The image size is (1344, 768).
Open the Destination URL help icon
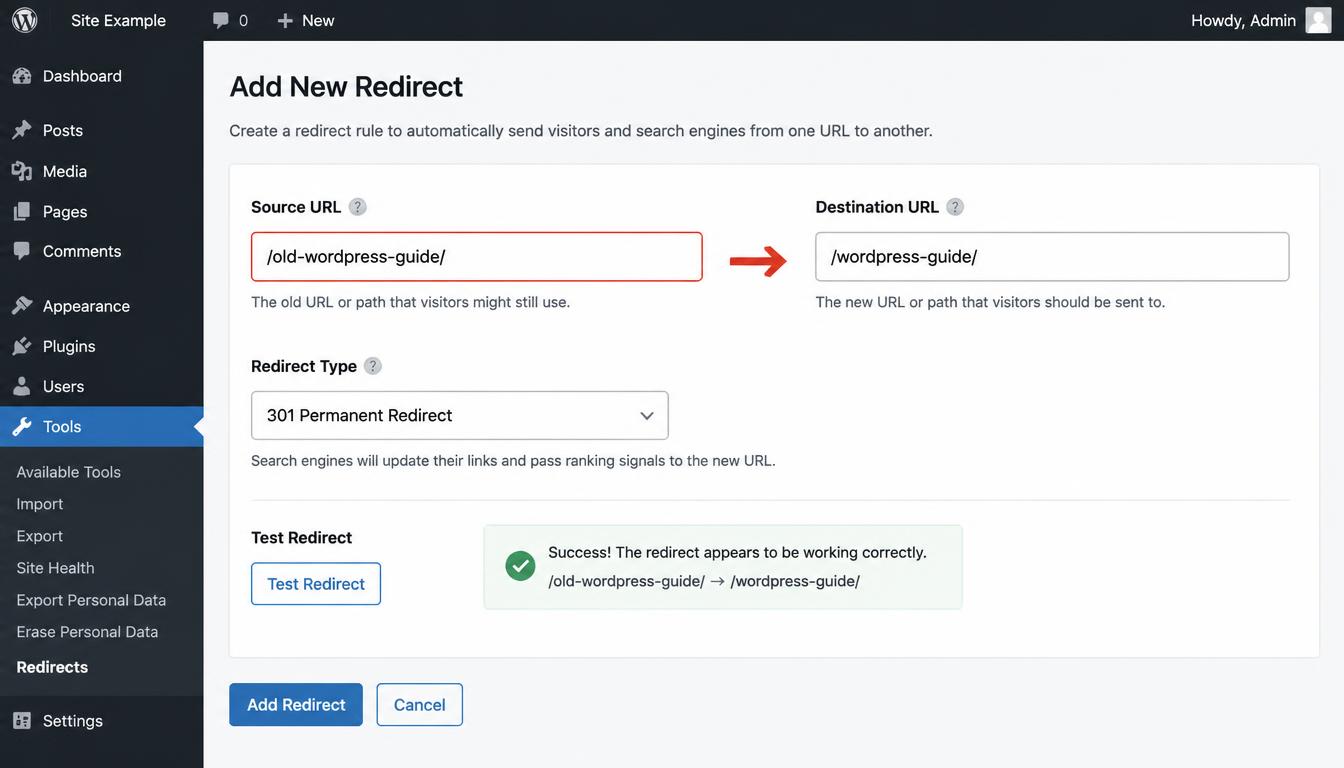tap(955, 207)
